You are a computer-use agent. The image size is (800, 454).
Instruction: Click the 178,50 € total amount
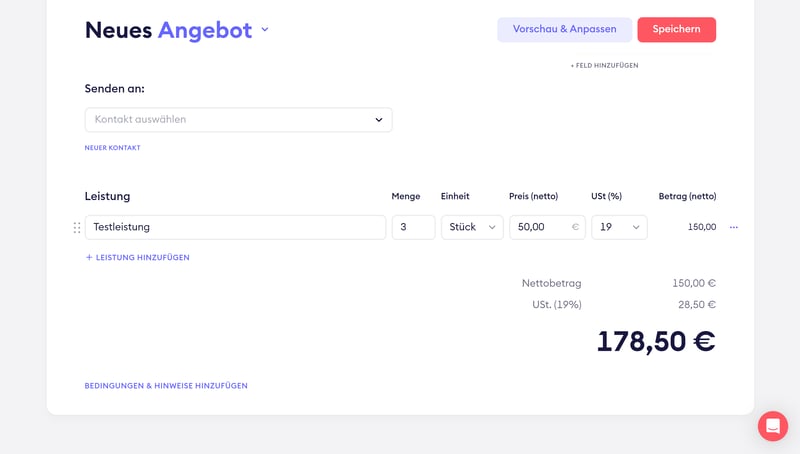point(655,342)
